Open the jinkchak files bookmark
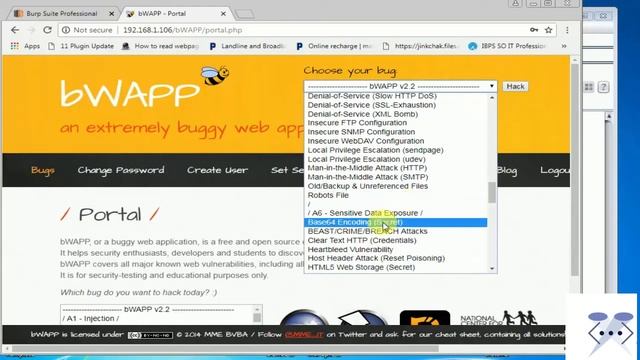The height and width of the screenshot is (360, 640). tap(420, 46)
